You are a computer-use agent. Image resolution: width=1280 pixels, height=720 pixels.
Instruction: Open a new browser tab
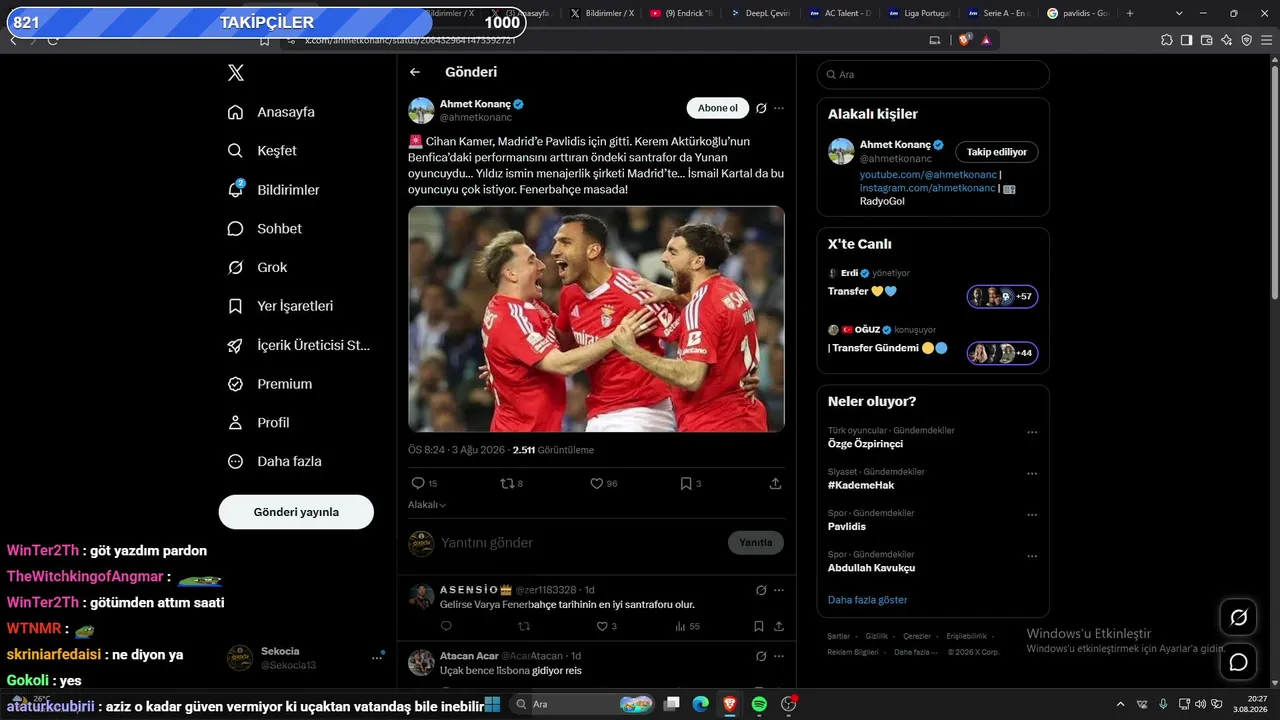1130,13
